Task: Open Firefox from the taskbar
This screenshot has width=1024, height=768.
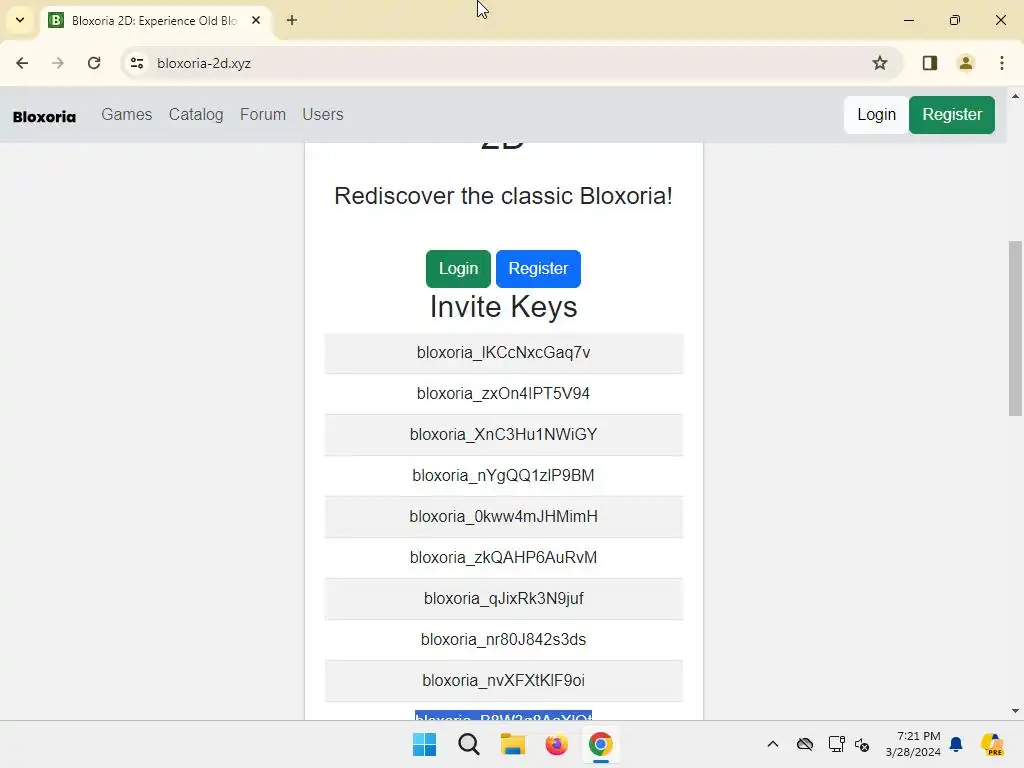Action: click(x=556, y=744)
